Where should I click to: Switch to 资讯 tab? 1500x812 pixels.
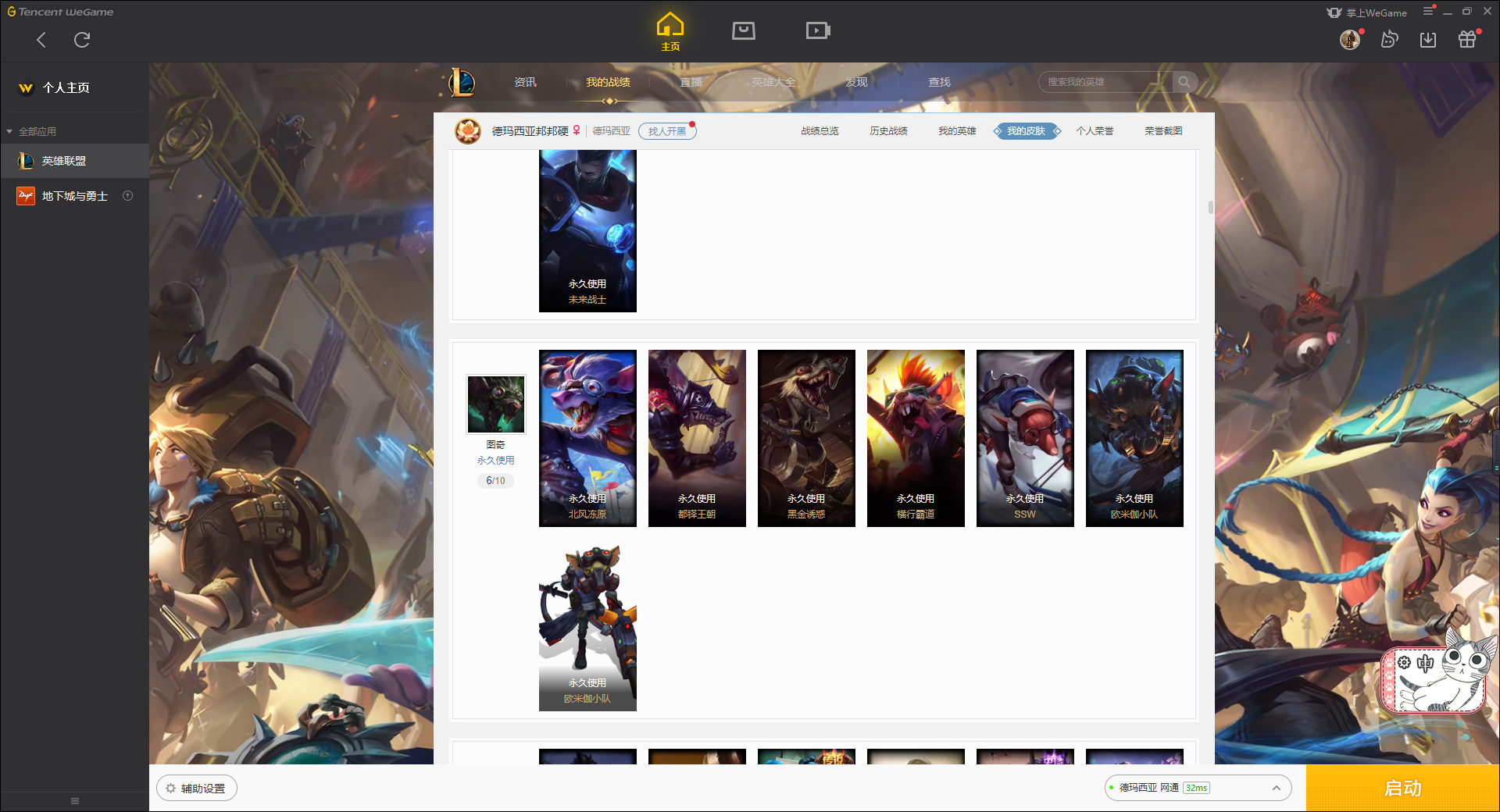[525, 82]
